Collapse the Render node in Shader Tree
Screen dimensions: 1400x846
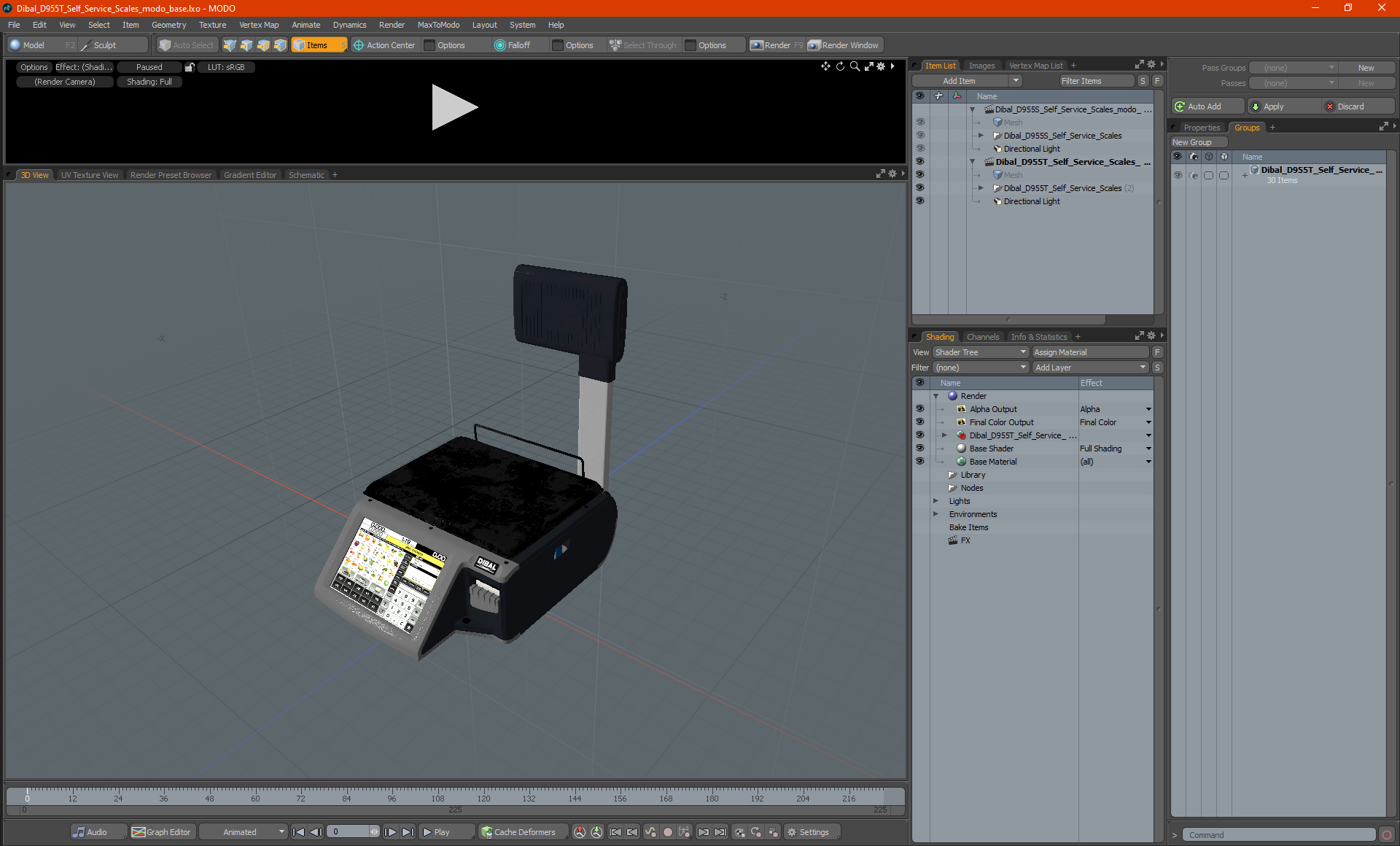[936, 396]
